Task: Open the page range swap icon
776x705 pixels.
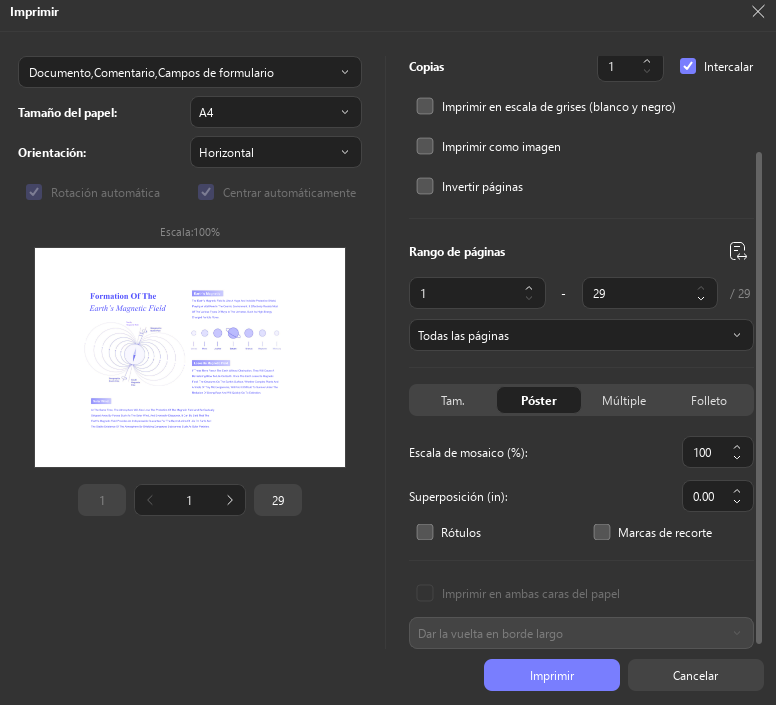Action: (x=738, y=251)
